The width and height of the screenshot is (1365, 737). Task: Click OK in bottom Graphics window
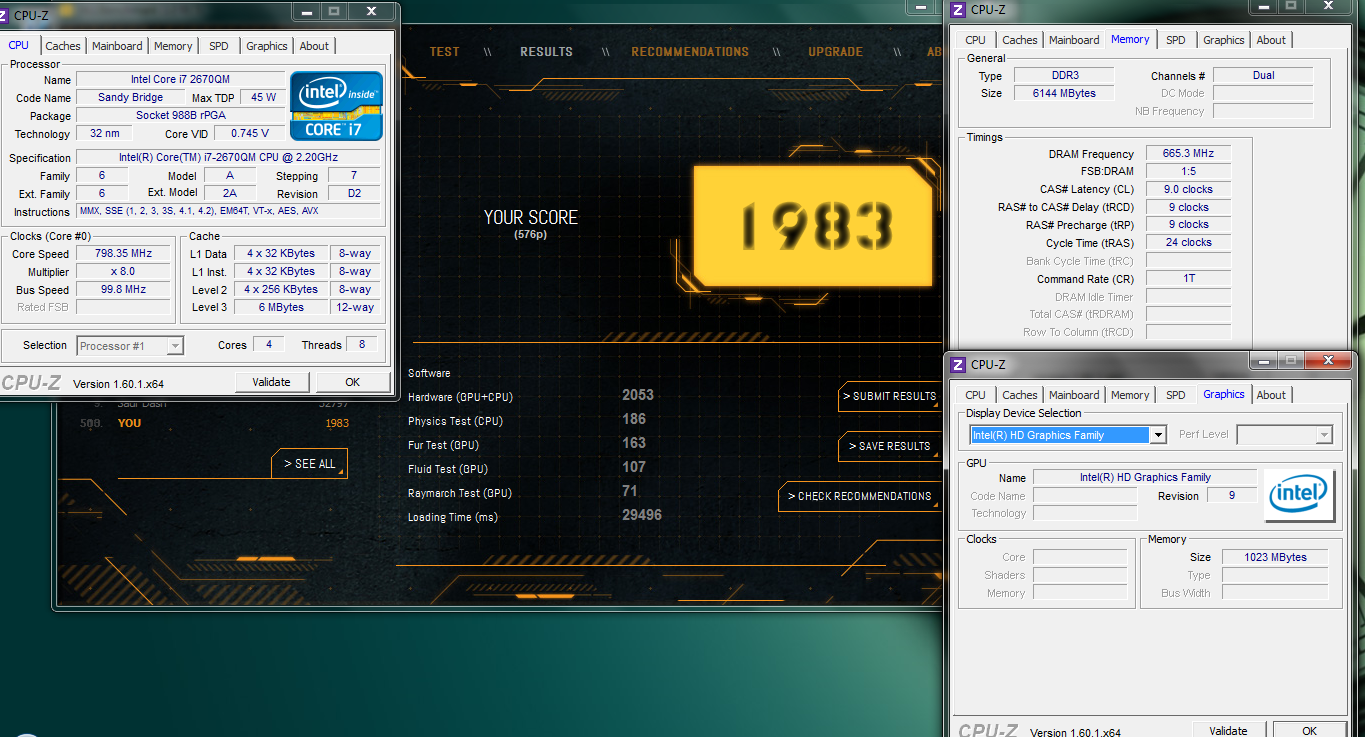point(1310,731)
